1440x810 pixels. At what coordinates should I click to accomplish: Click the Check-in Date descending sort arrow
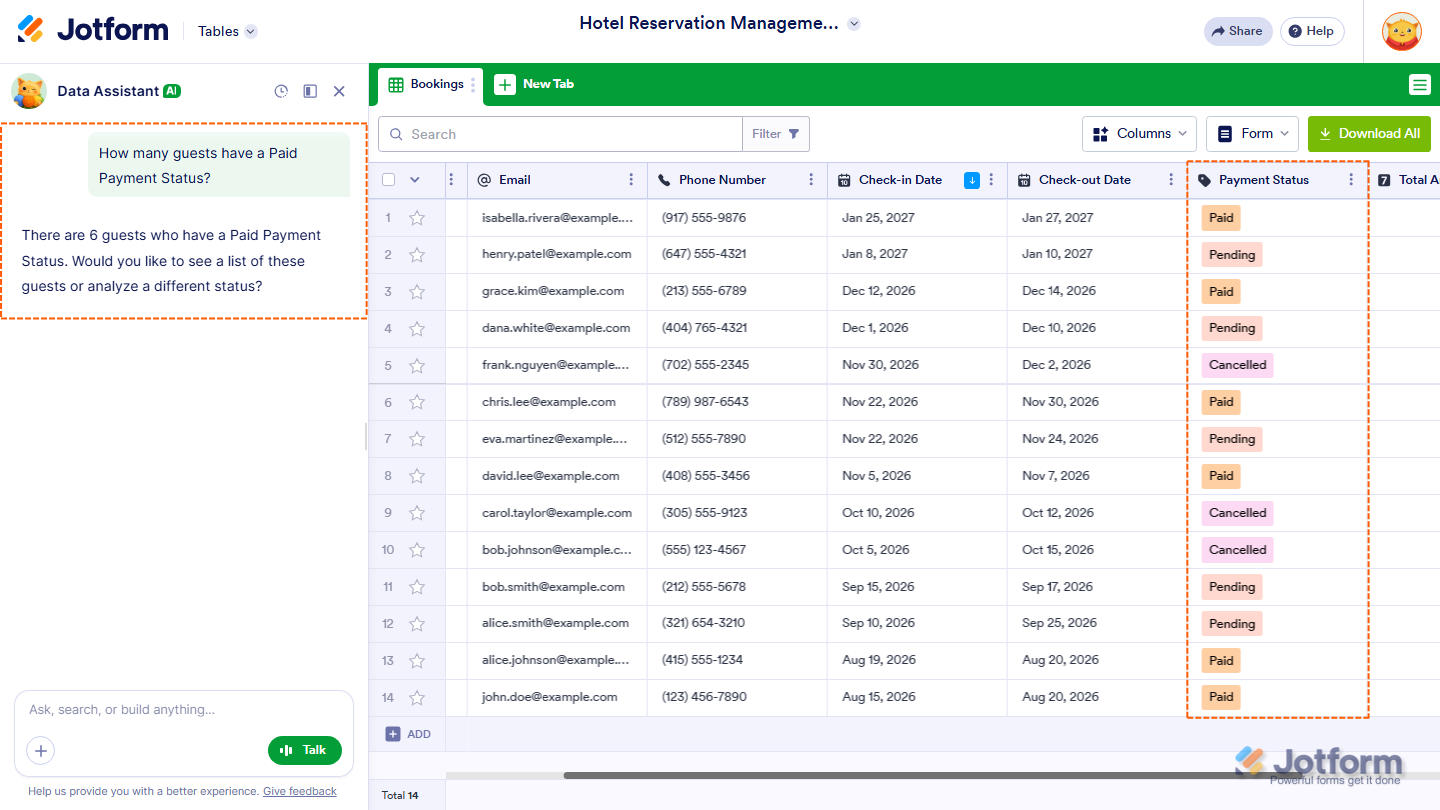coord(971,180)
